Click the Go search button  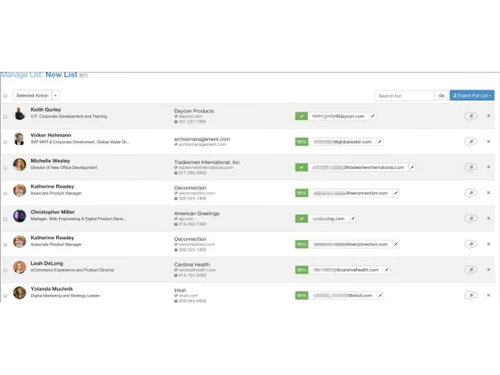(441, 96)
